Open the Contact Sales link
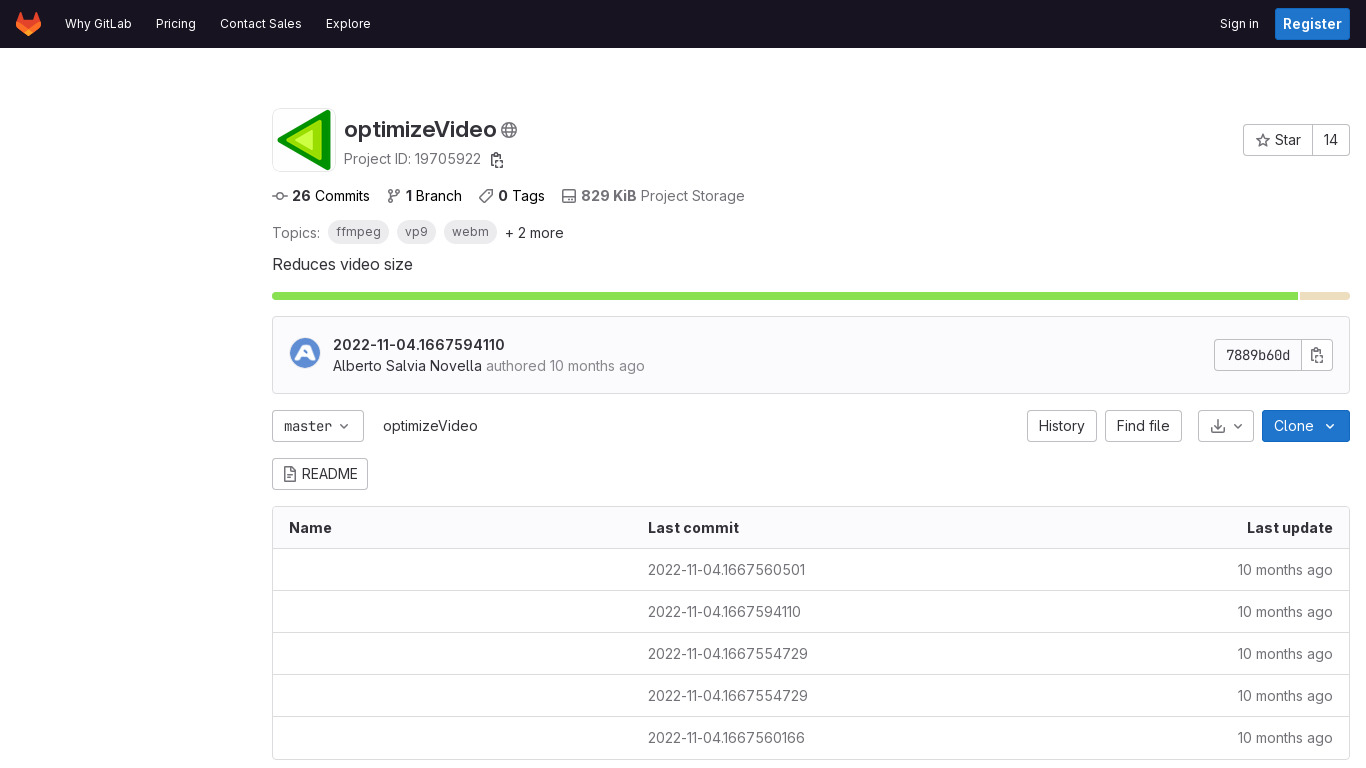This screenshot has width=1366, height=768. coord(261,24)
